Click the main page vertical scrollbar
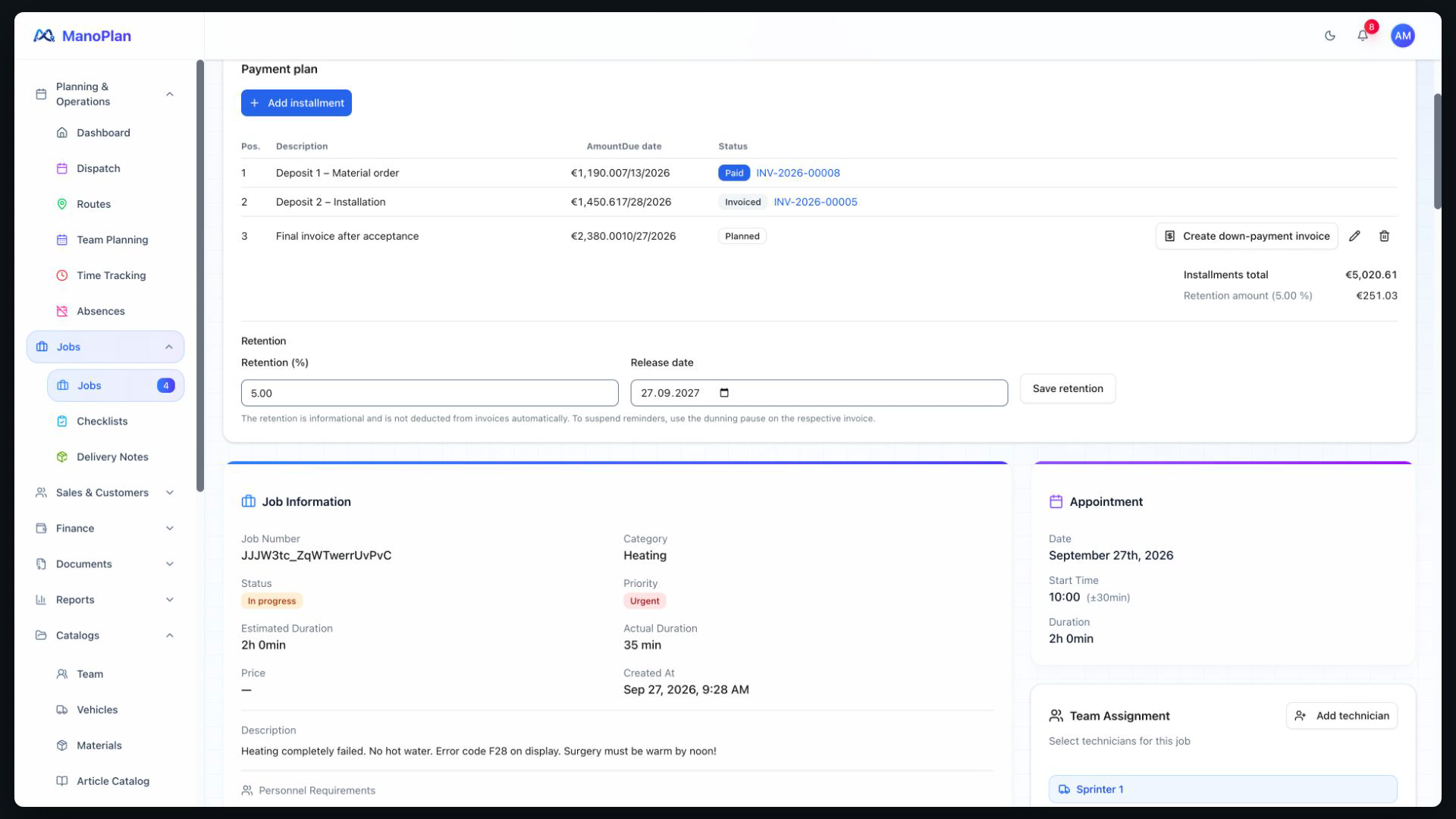This screenshot has height=819, width=1456. coord(1437,152)
